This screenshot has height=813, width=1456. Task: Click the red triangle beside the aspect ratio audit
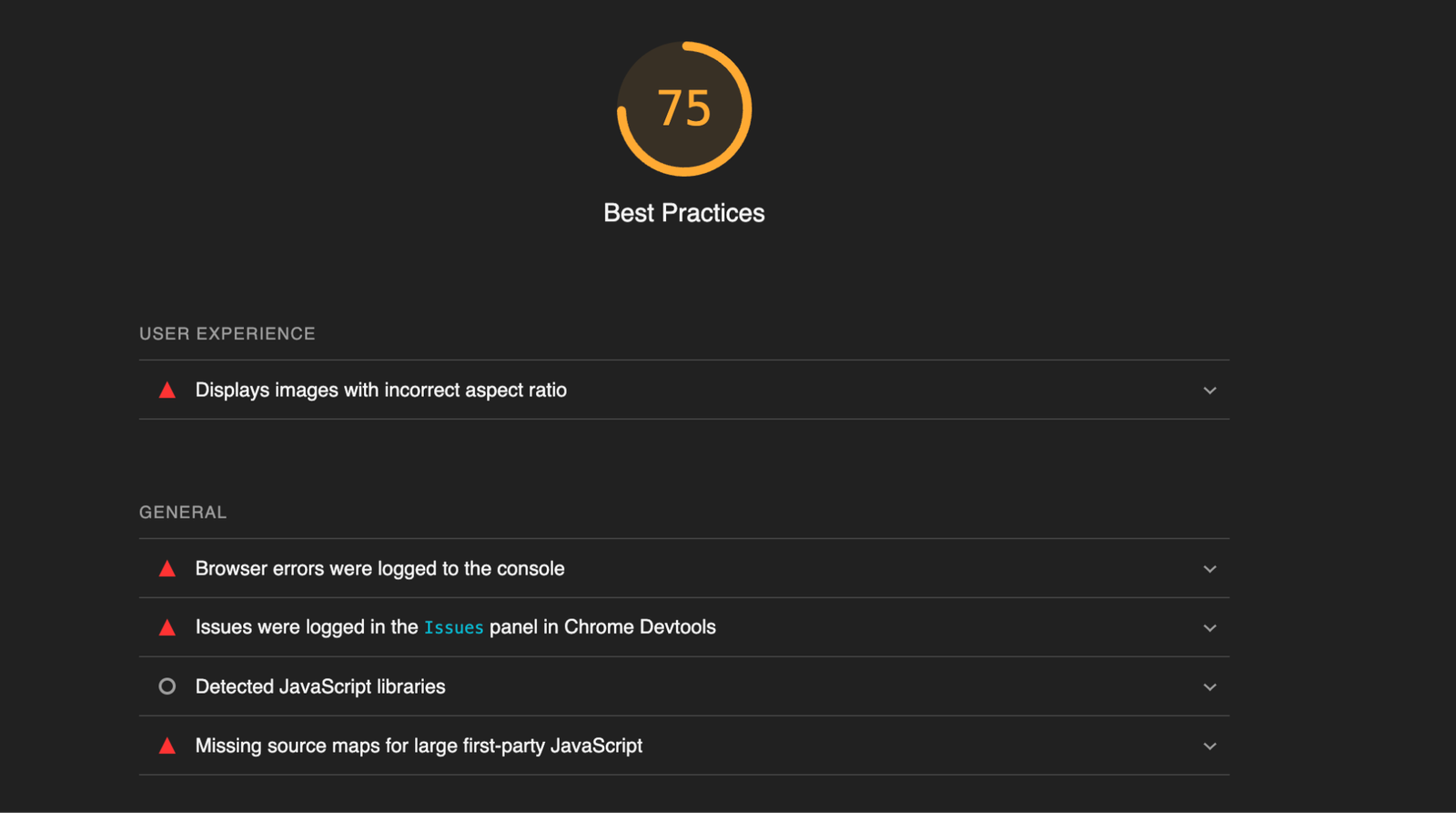tap(167, 391)
